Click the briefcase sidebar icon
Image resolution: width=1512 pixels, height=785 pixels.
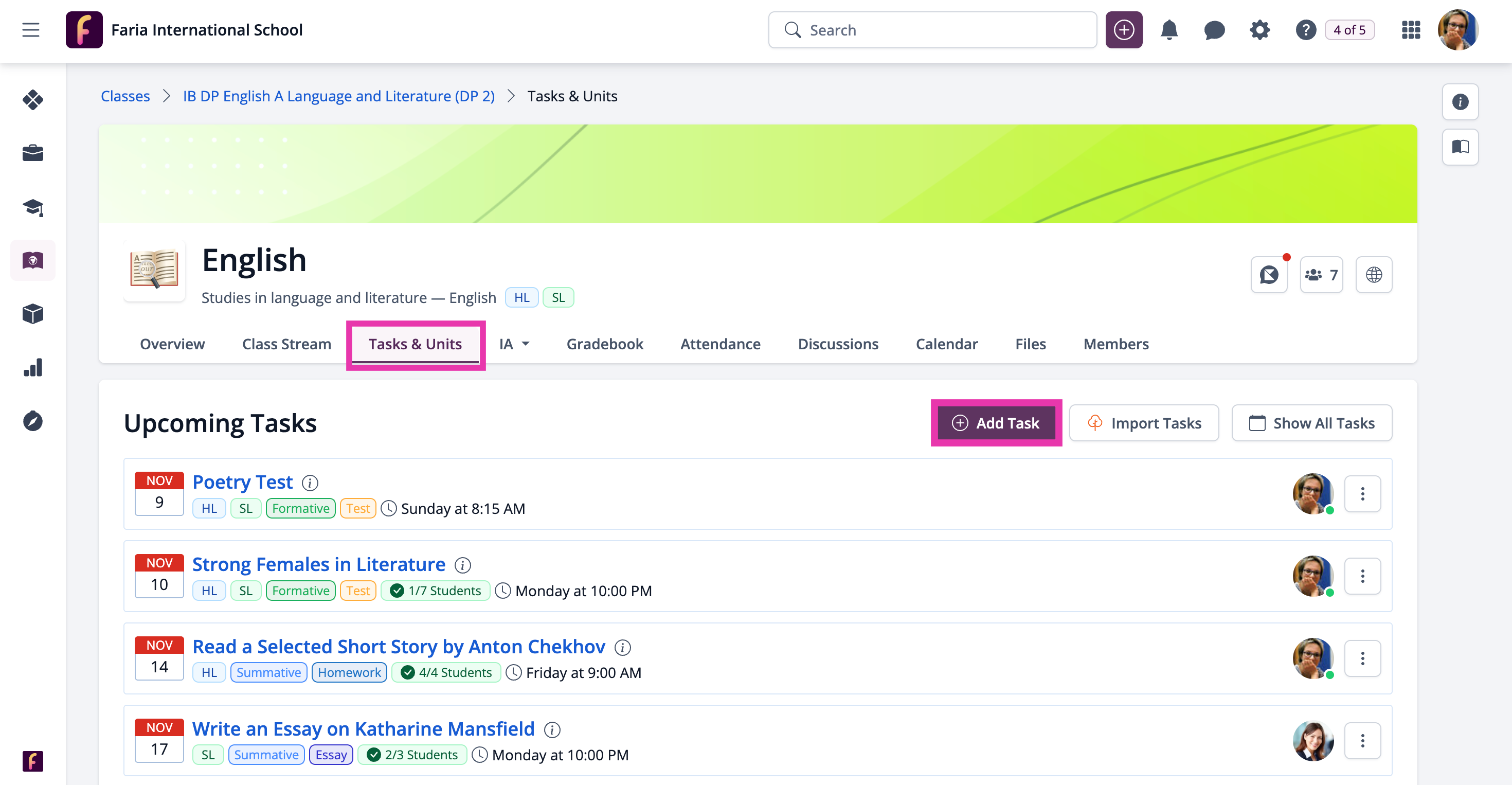pos(33,153)
